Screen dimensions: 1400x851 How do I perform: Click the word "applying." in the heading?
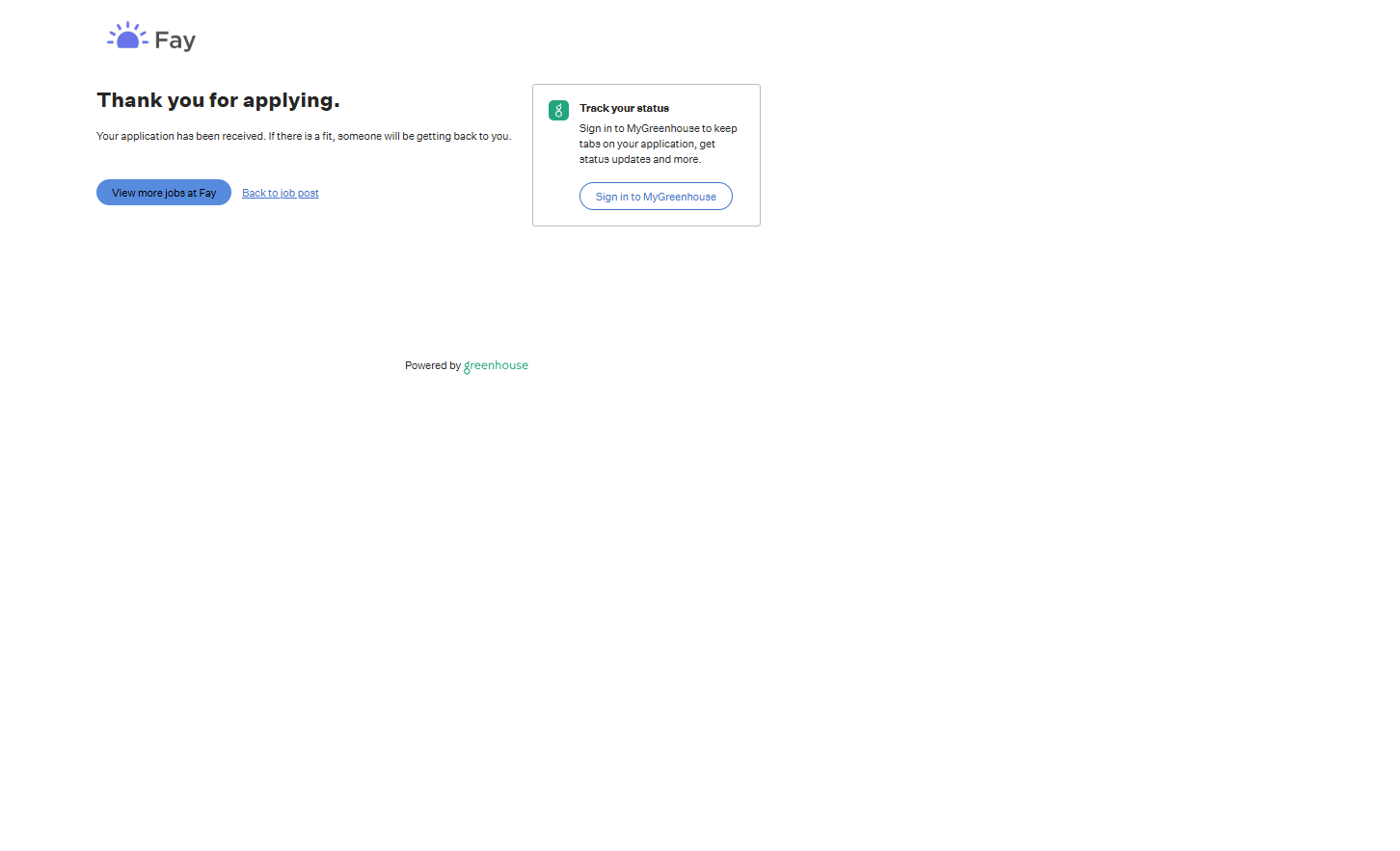click(291, 101)
